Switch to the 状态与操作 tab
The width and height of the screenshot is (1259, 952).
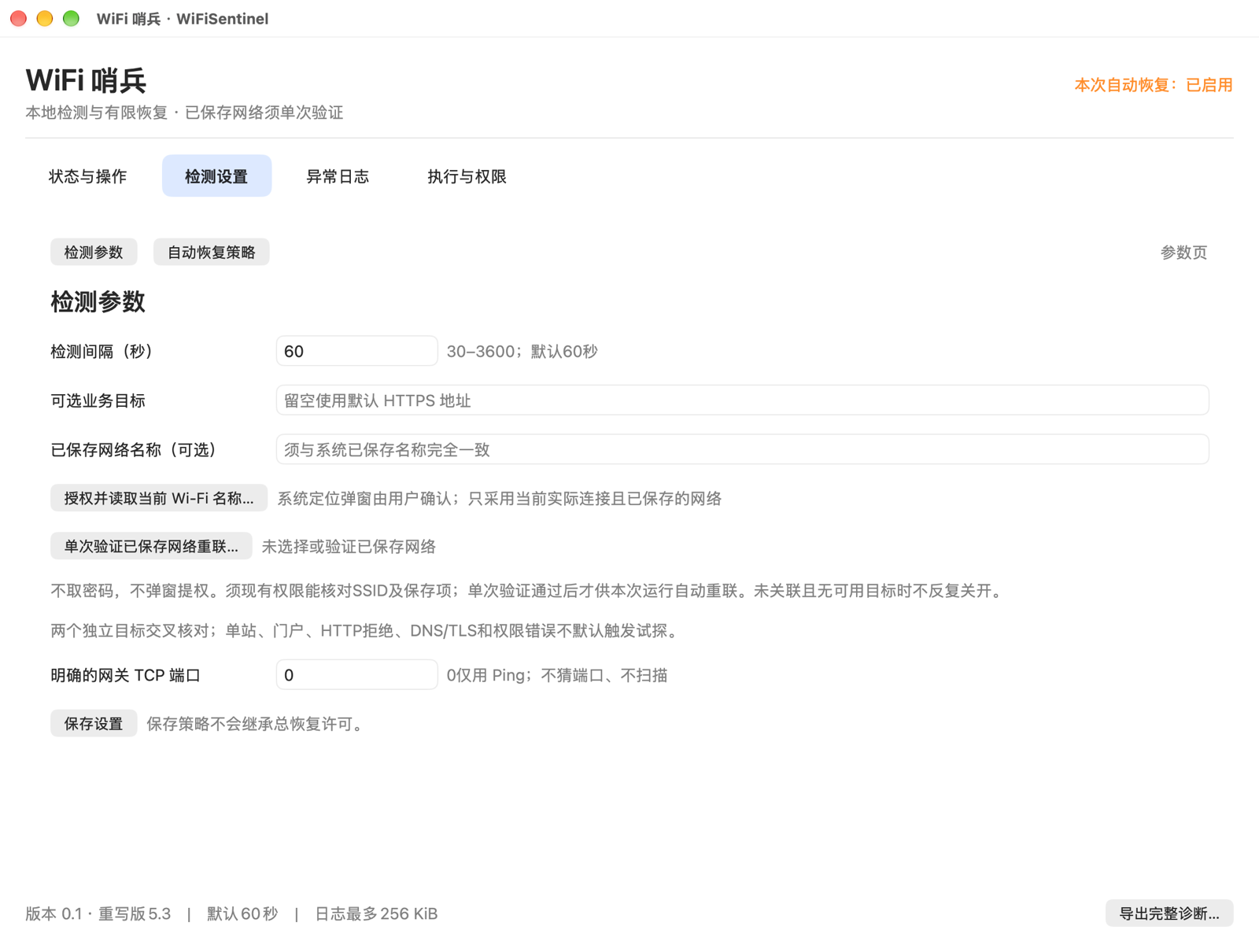click(x=87, y=176)
